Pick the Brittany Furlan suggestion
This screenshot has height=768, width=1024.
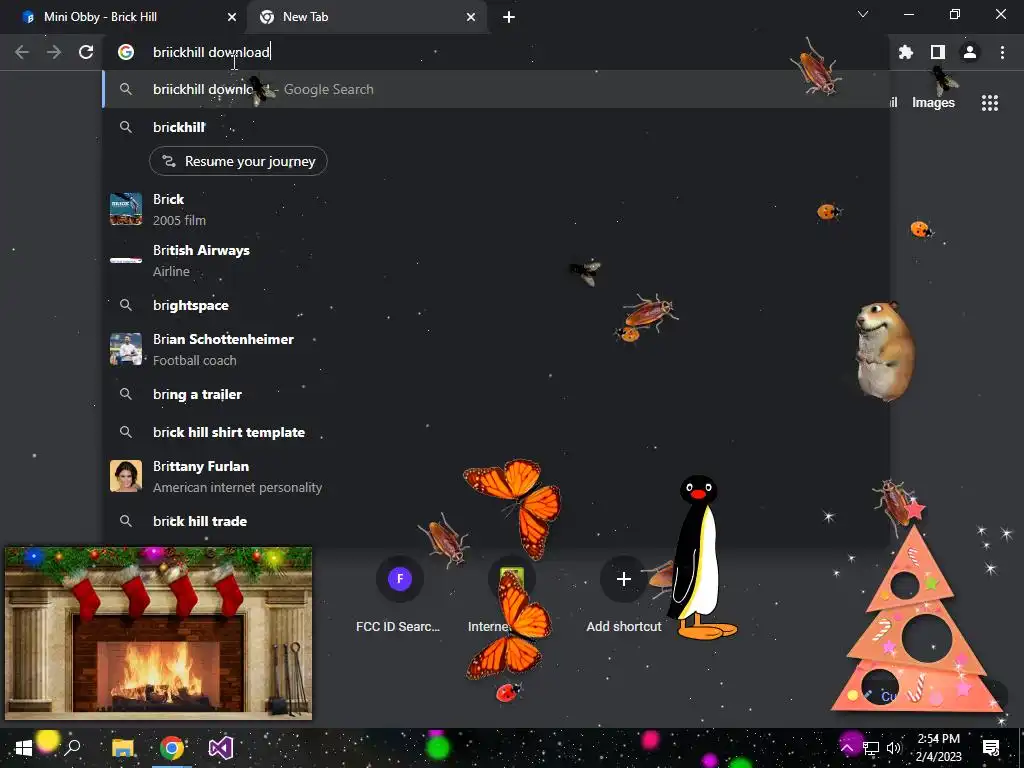pyautogui.click(x=496, y=476)
